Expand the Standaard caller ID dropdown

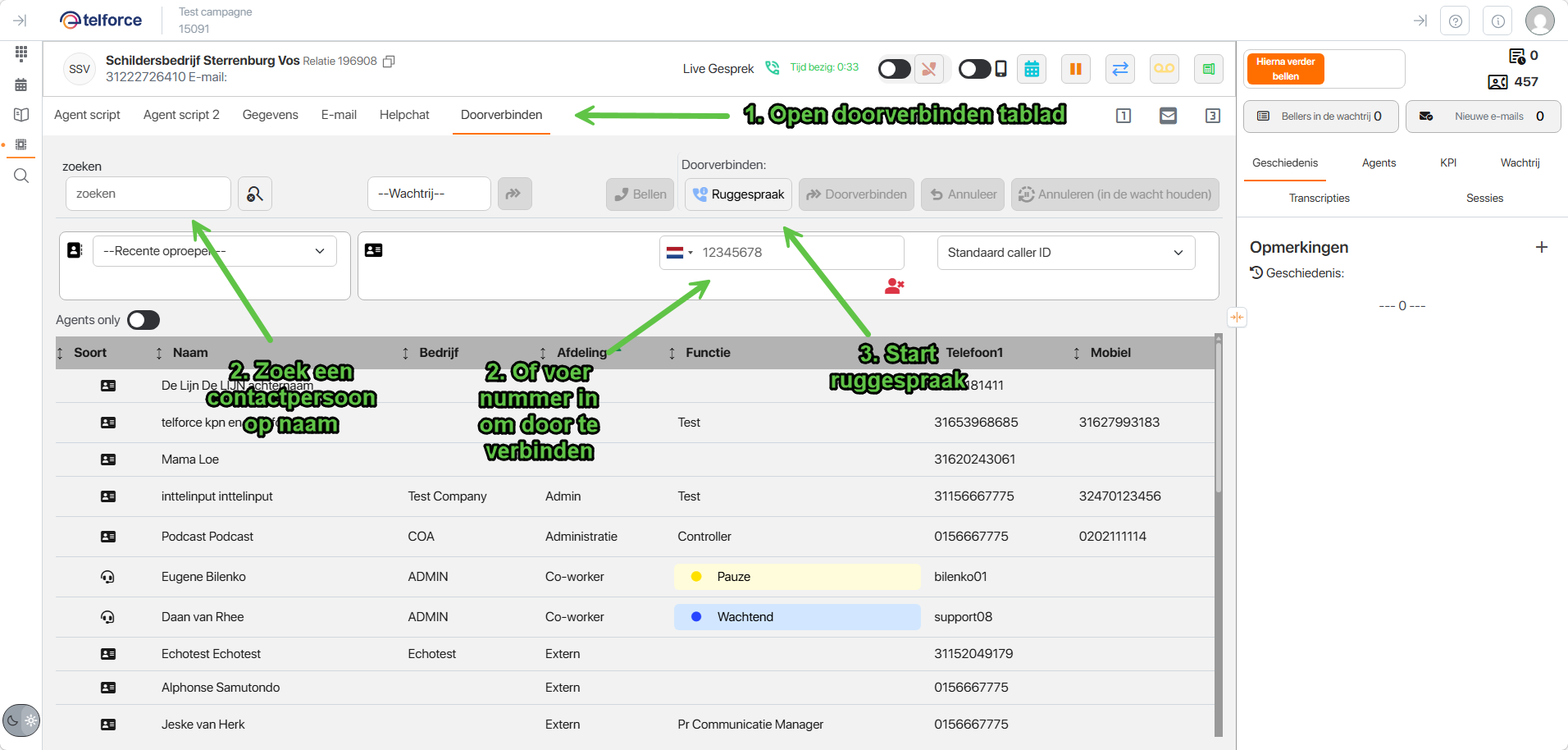[x=1065, y=253]
